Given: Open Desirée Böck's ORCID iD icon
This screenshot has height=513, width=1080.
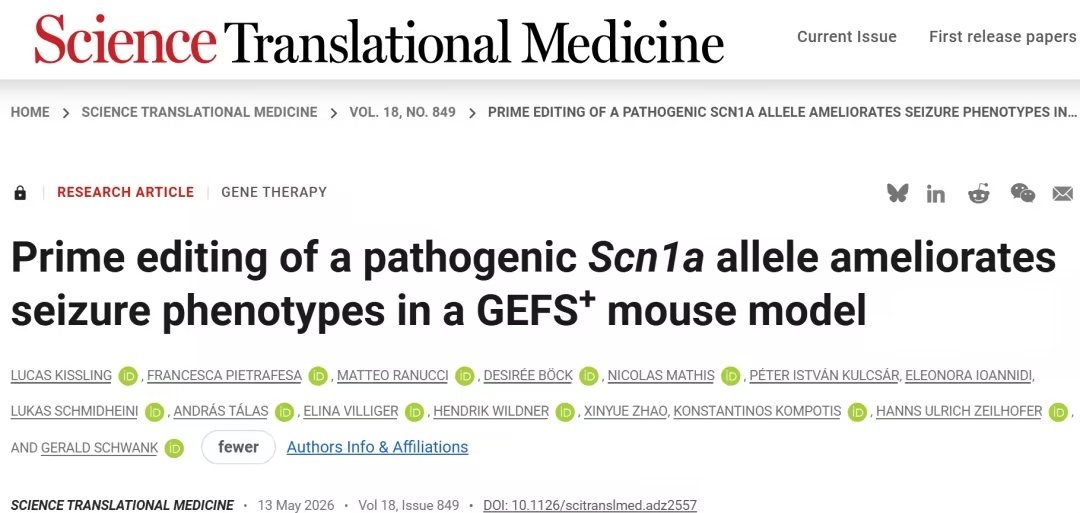Looking at the screenshot, I should (x=588, y=376).
